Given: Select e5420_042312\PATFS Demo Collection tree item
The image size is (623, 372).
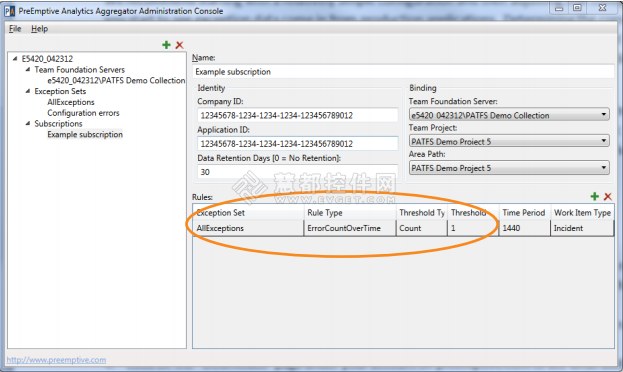Looking at the screenshot, I should 116,80.
